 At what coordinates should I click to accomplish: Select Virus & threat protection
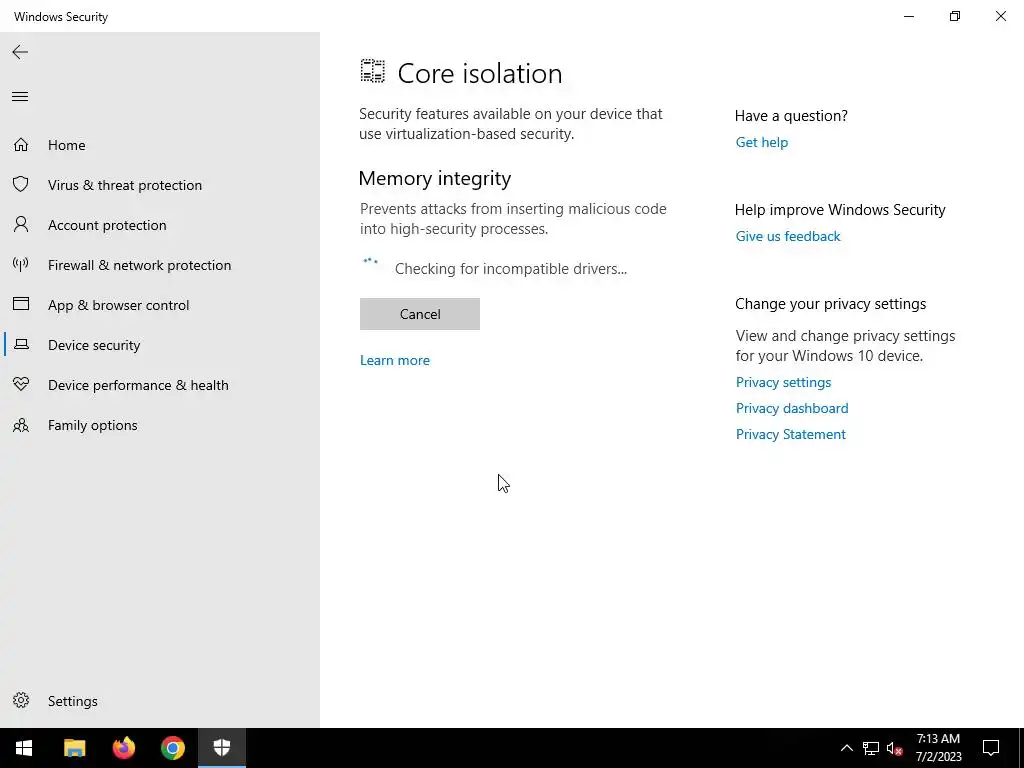click(x=125, y=185)
